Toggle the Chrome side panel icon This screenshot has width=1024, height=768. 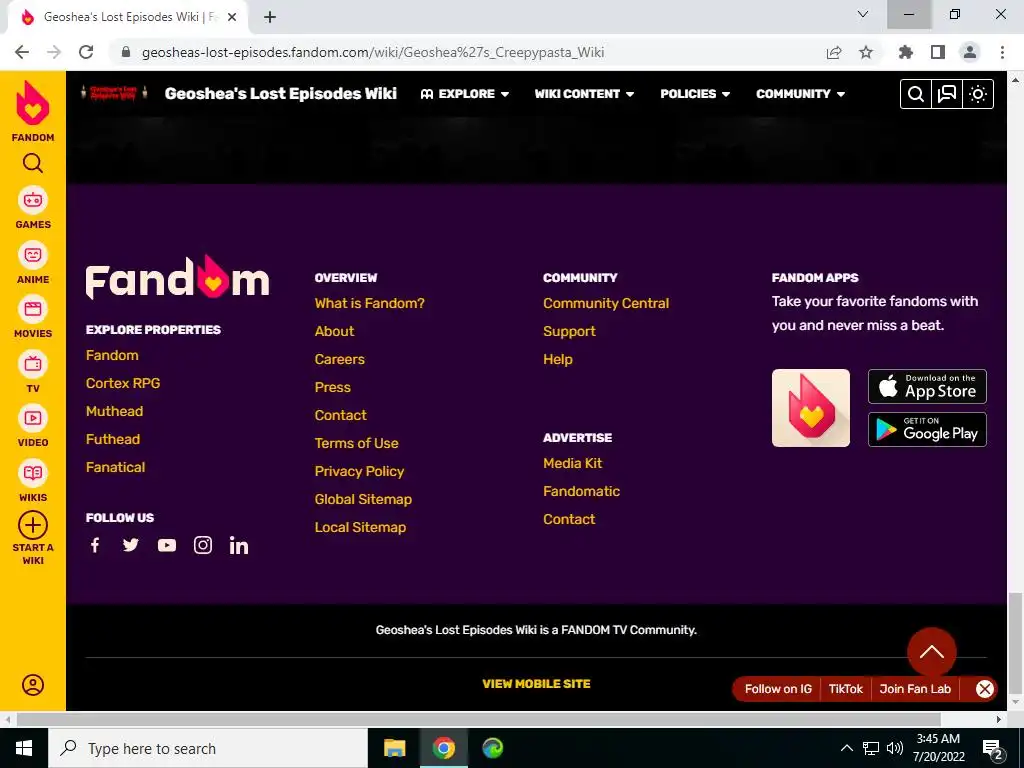click(938, 52)
